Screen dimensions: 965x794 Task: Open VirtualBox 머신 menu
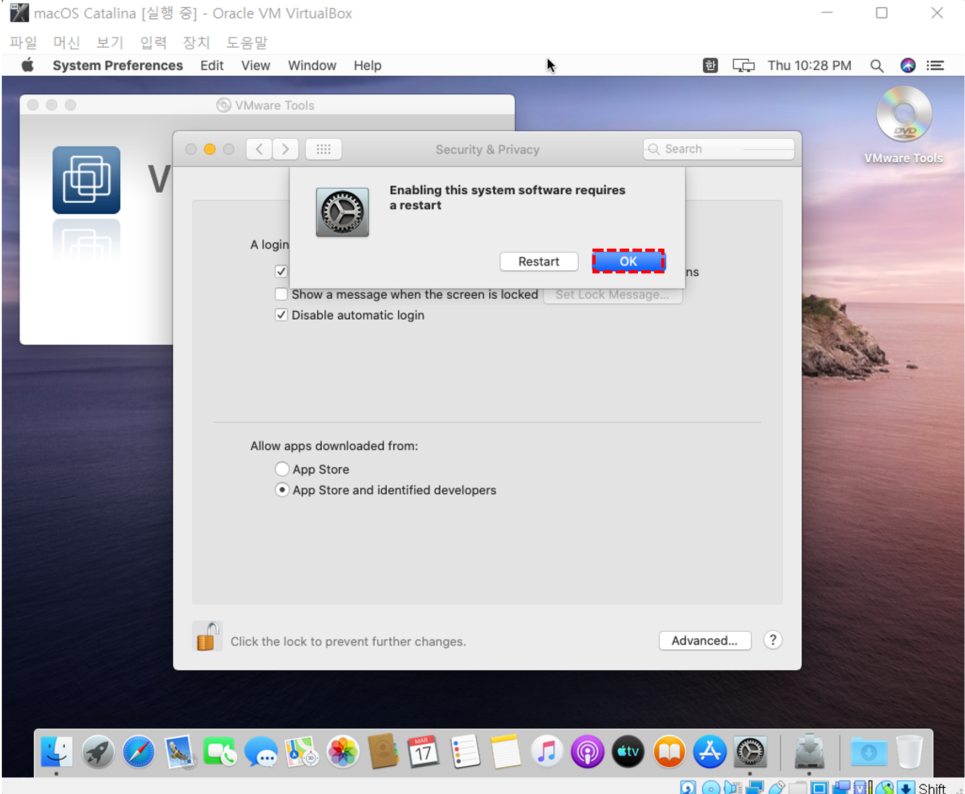[66, 42]
